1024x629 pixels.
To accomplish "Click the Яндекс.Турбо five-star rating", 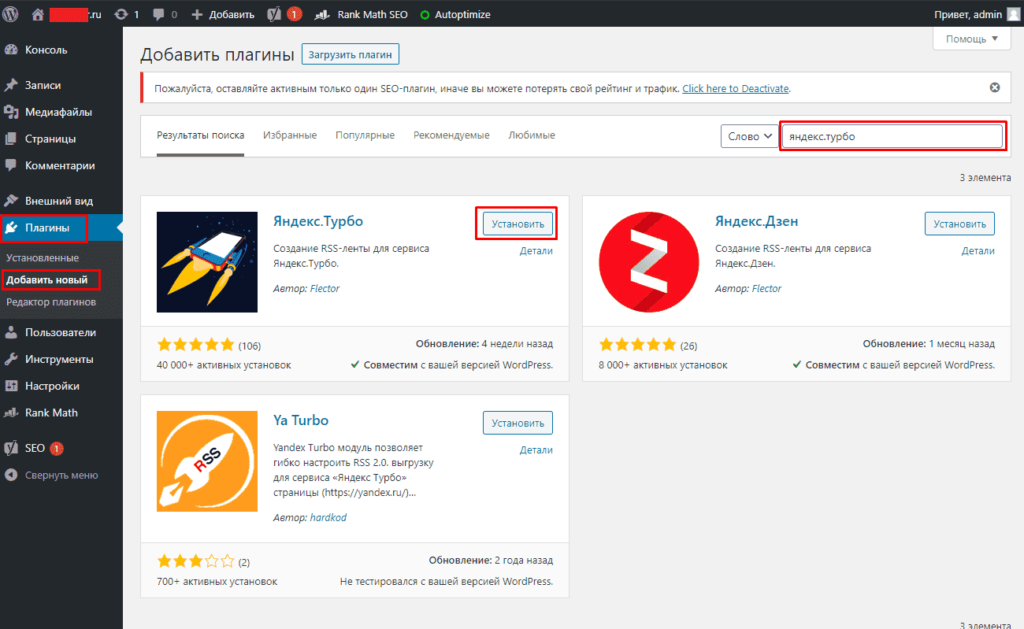I will 195,344.
